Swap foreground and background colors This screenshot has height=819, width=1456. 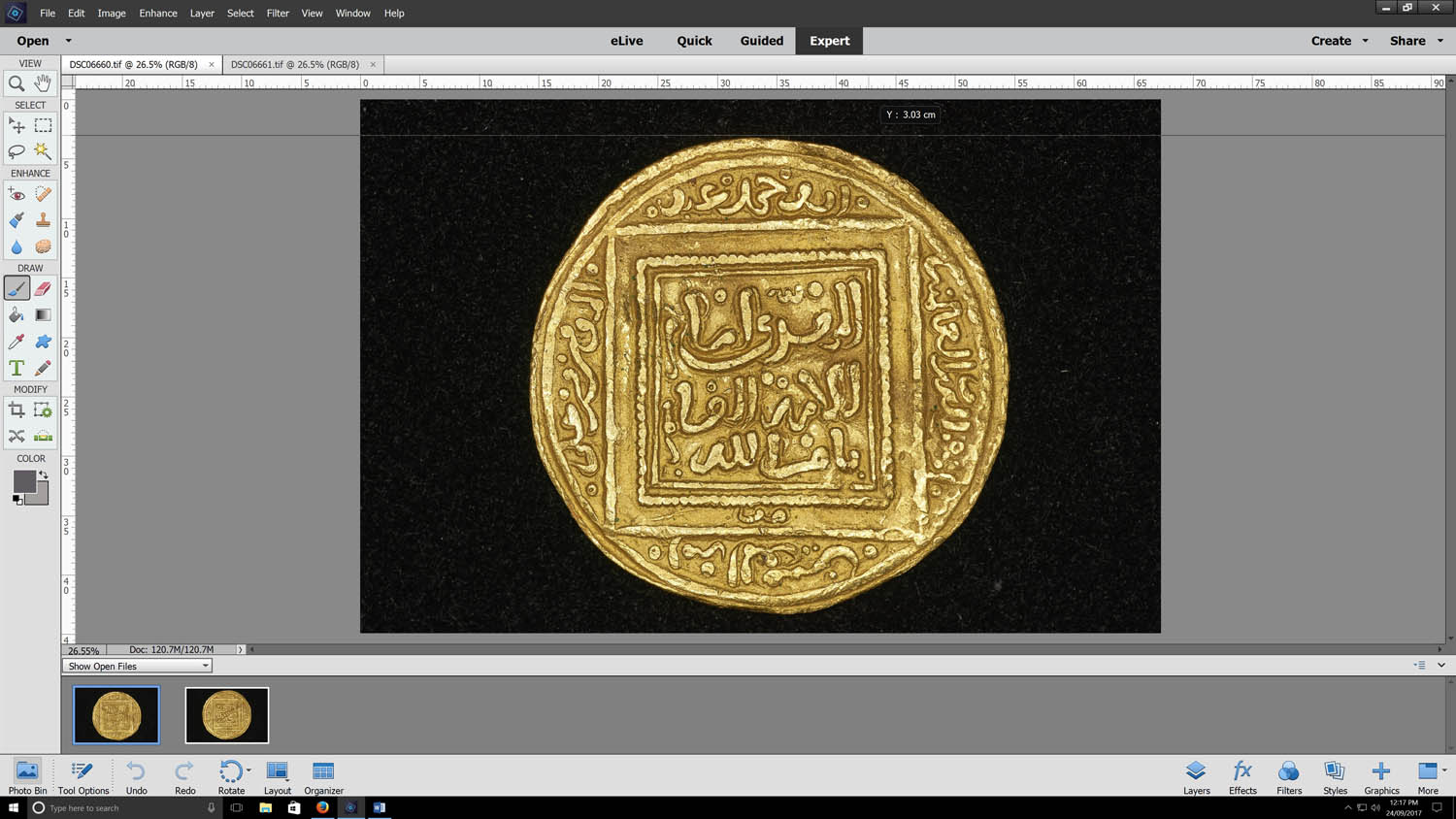(44, 475)
